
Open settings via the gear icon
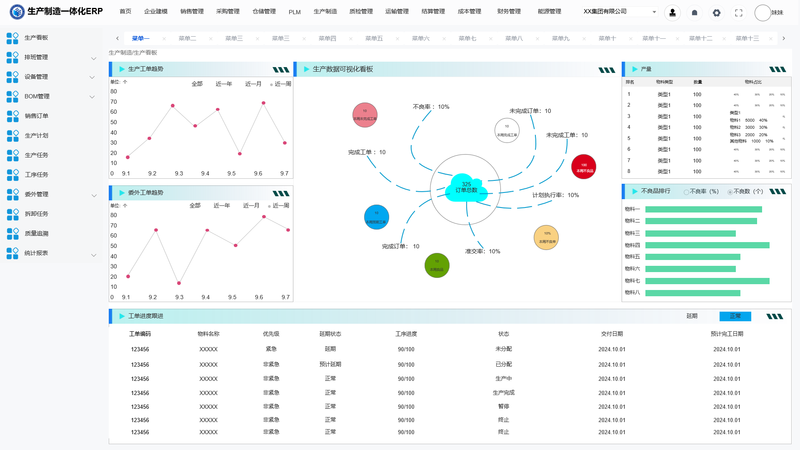tap(716, 13)
